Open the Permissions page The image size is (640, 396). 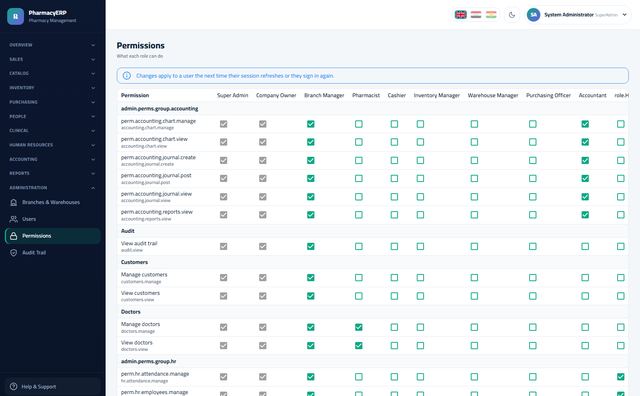(53, 236)
